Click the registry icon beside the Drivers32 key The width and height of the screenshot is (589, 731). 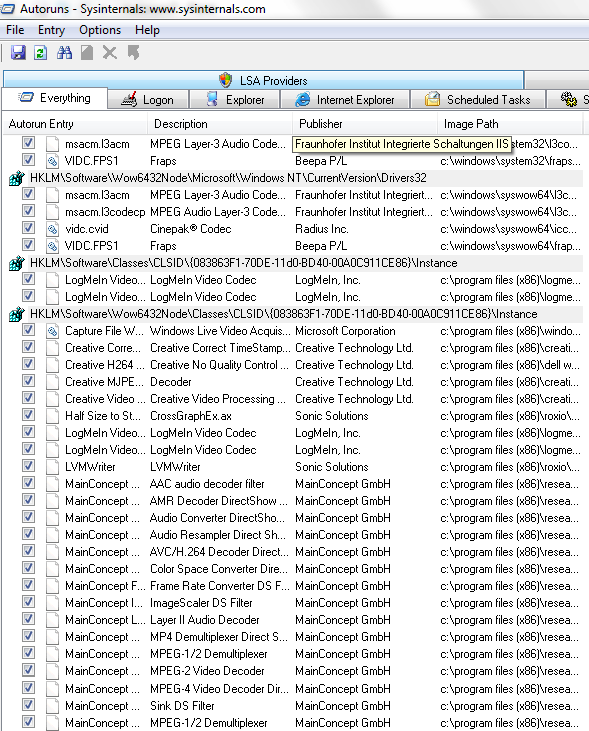click(17, 178)
